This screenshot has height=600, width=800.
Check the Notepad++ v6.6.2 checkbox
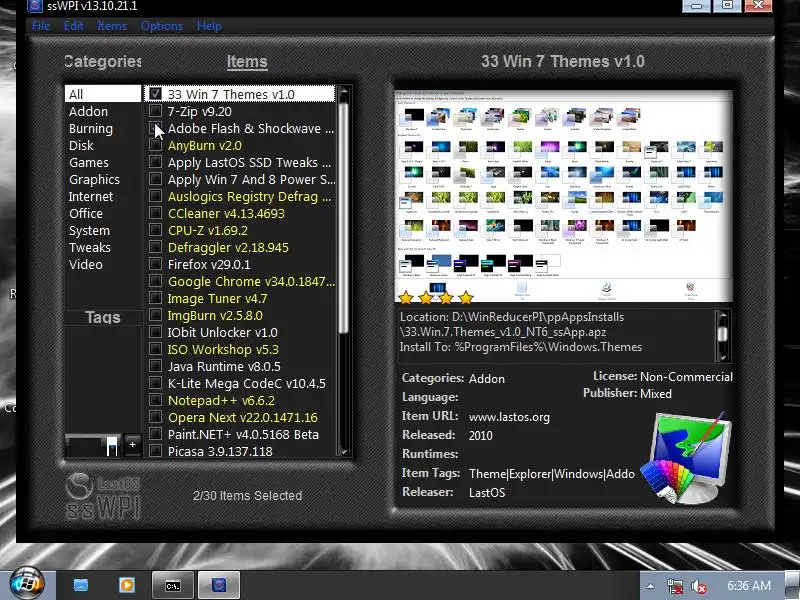click(x=155, y=400)
